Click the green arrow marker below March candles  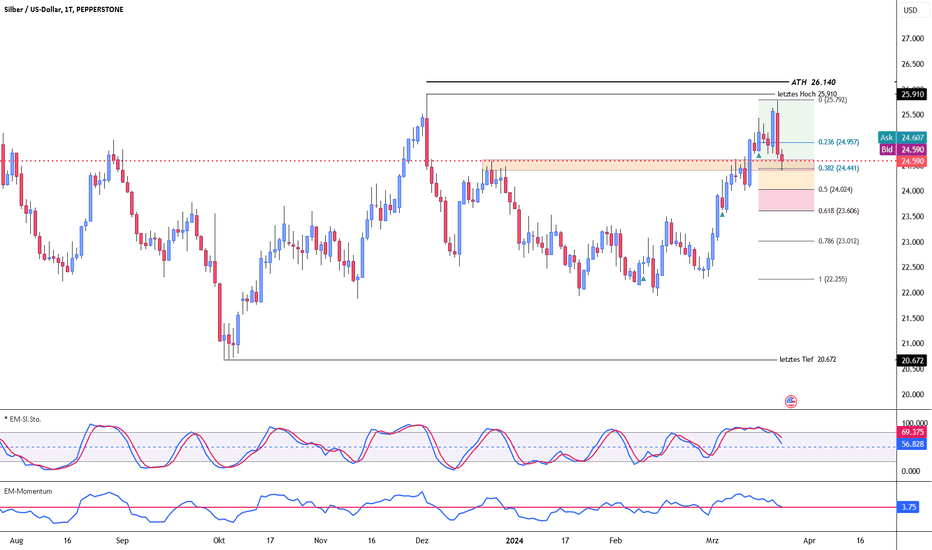tap(722, 211)
